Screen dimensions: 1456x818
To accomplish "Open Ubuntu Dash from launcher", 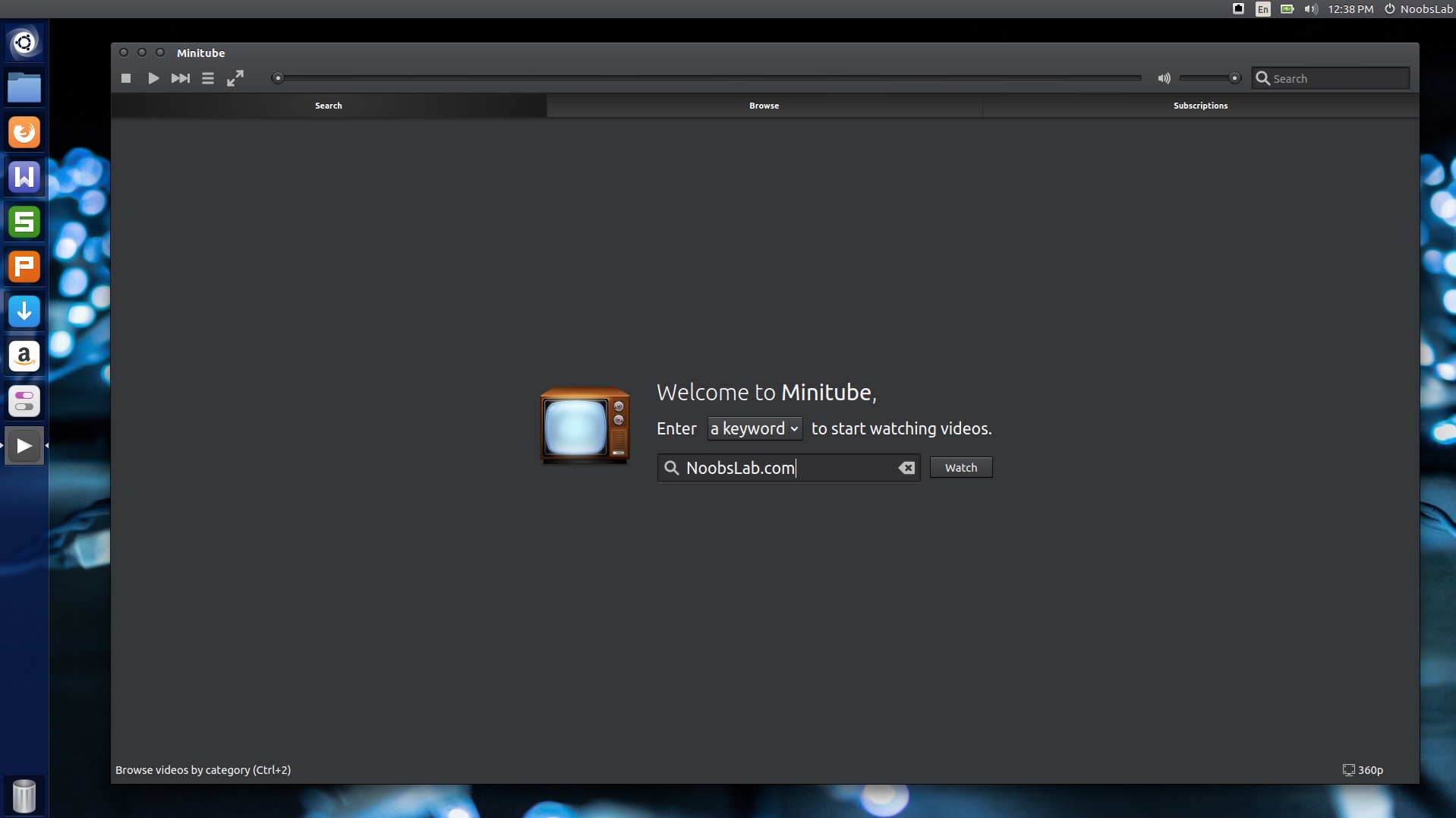I will coord(24,43).
